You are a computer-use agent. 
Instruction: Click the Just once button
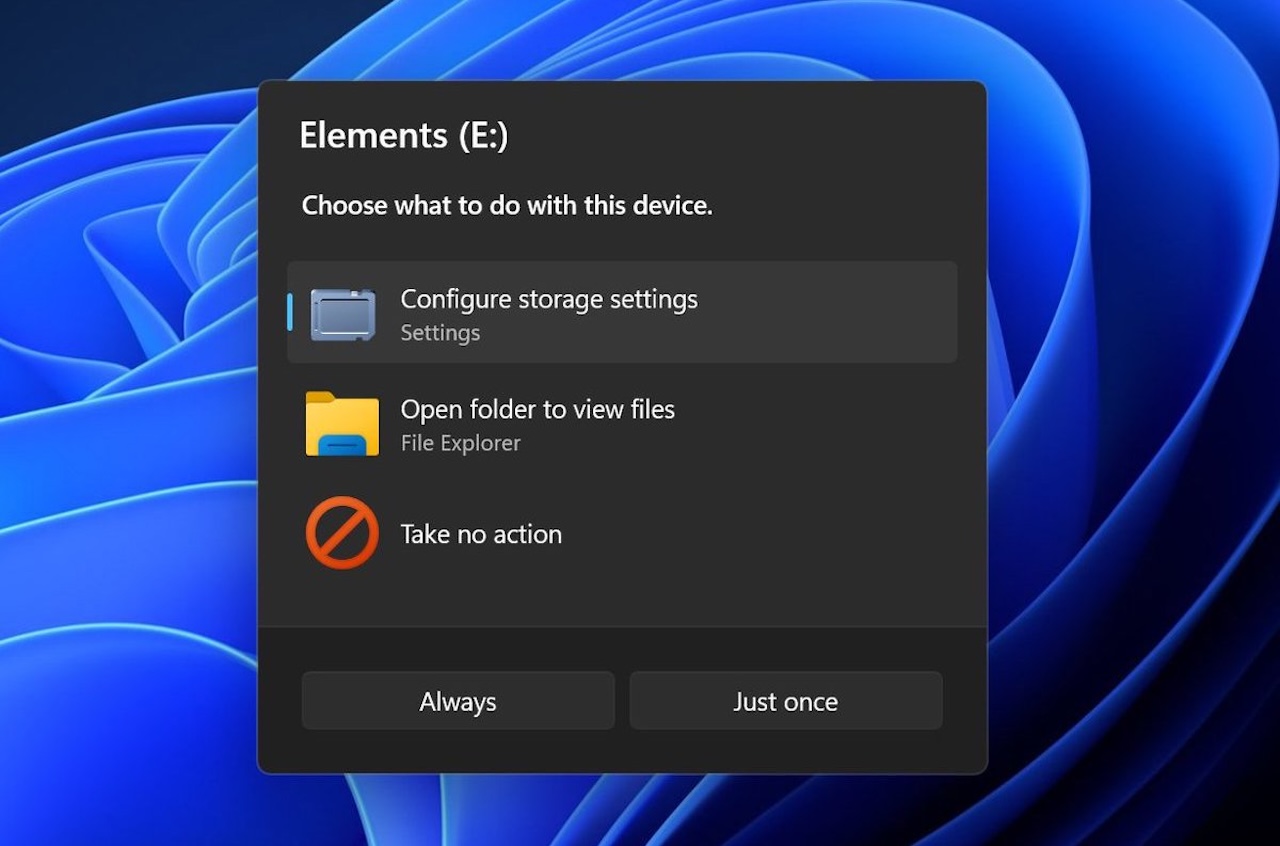click(786, 701)
